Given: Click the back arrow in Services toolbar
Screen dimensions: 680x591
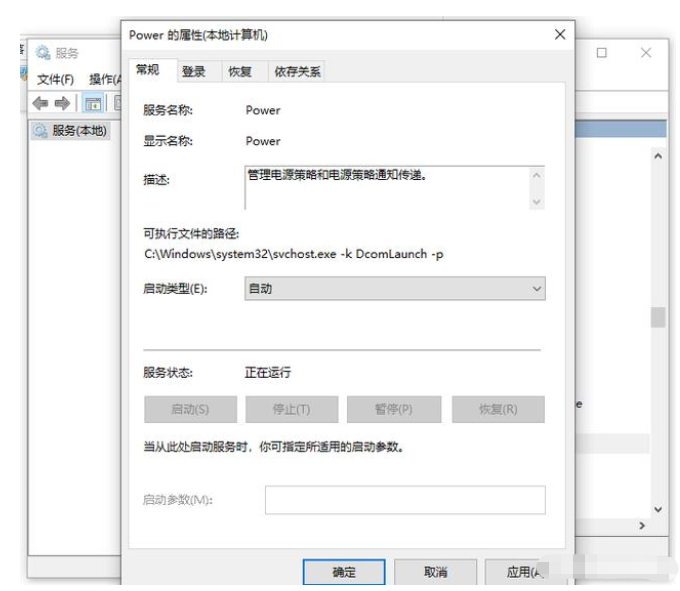Looking at the screenshot, I should click(x=39, y=103).
